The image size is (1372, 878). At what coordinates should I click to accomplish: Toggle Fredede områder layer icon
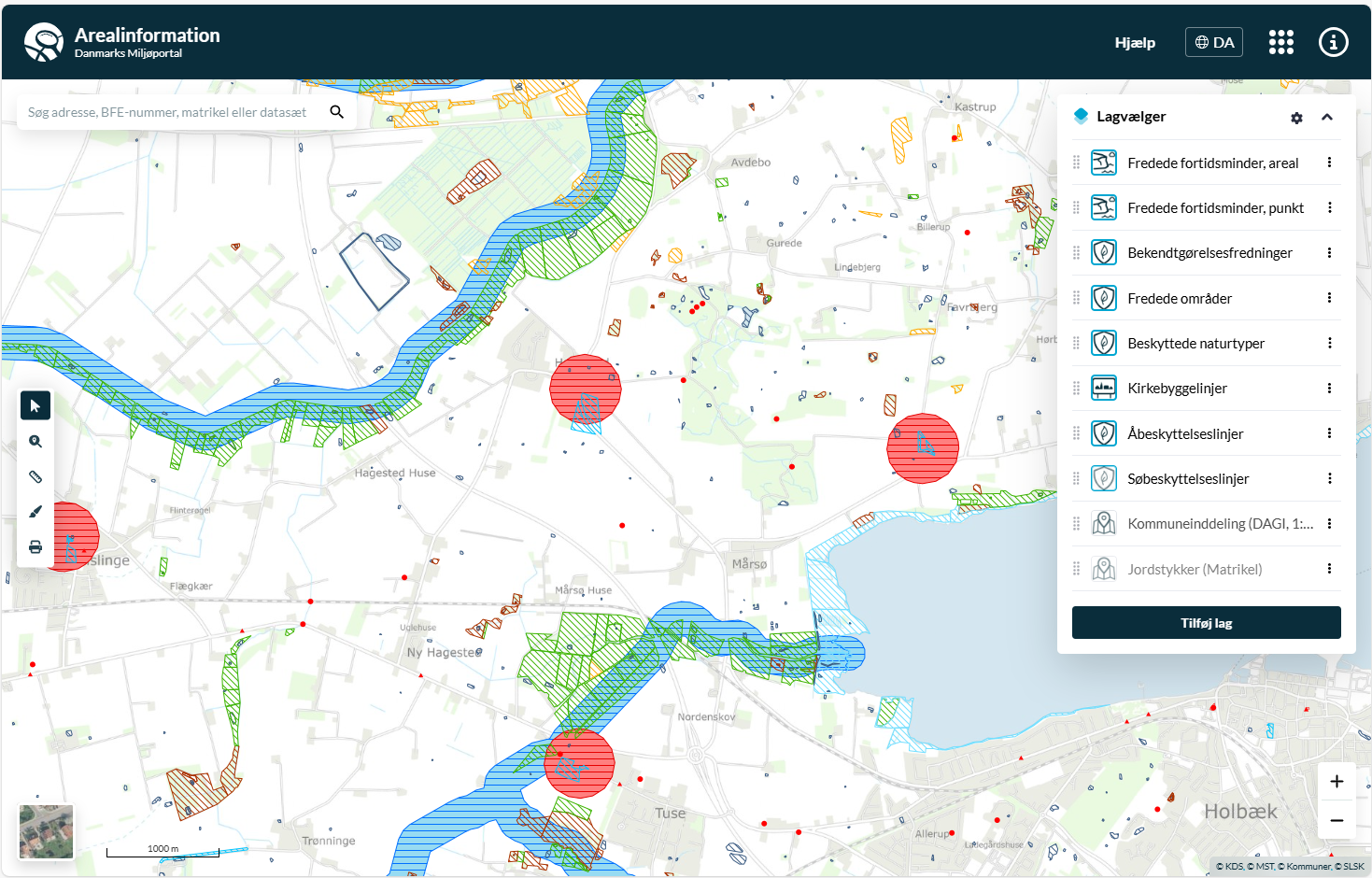[1104, 298]
